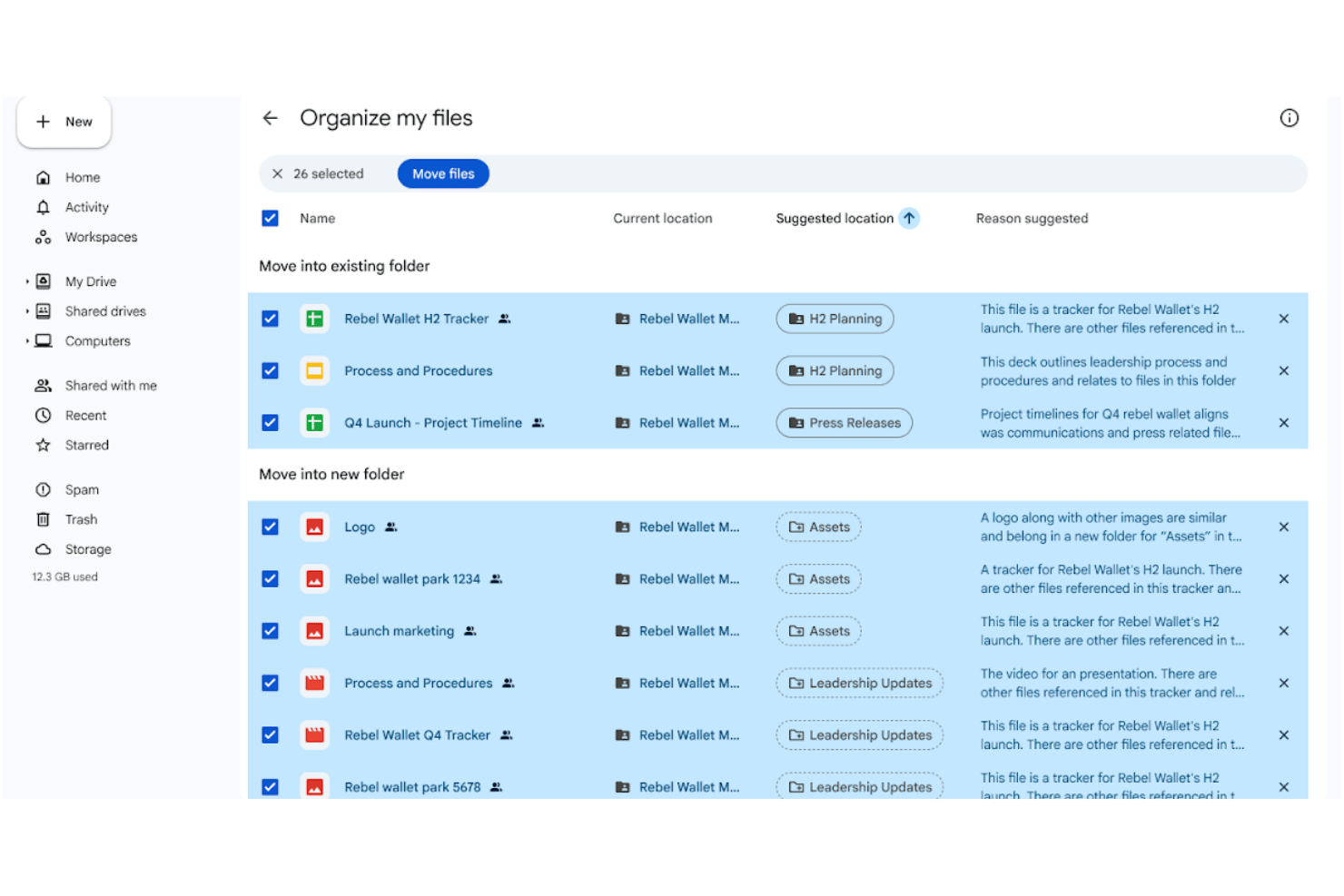Click the Recent clock icon
1344x896 pixels.
coord(43,415)
